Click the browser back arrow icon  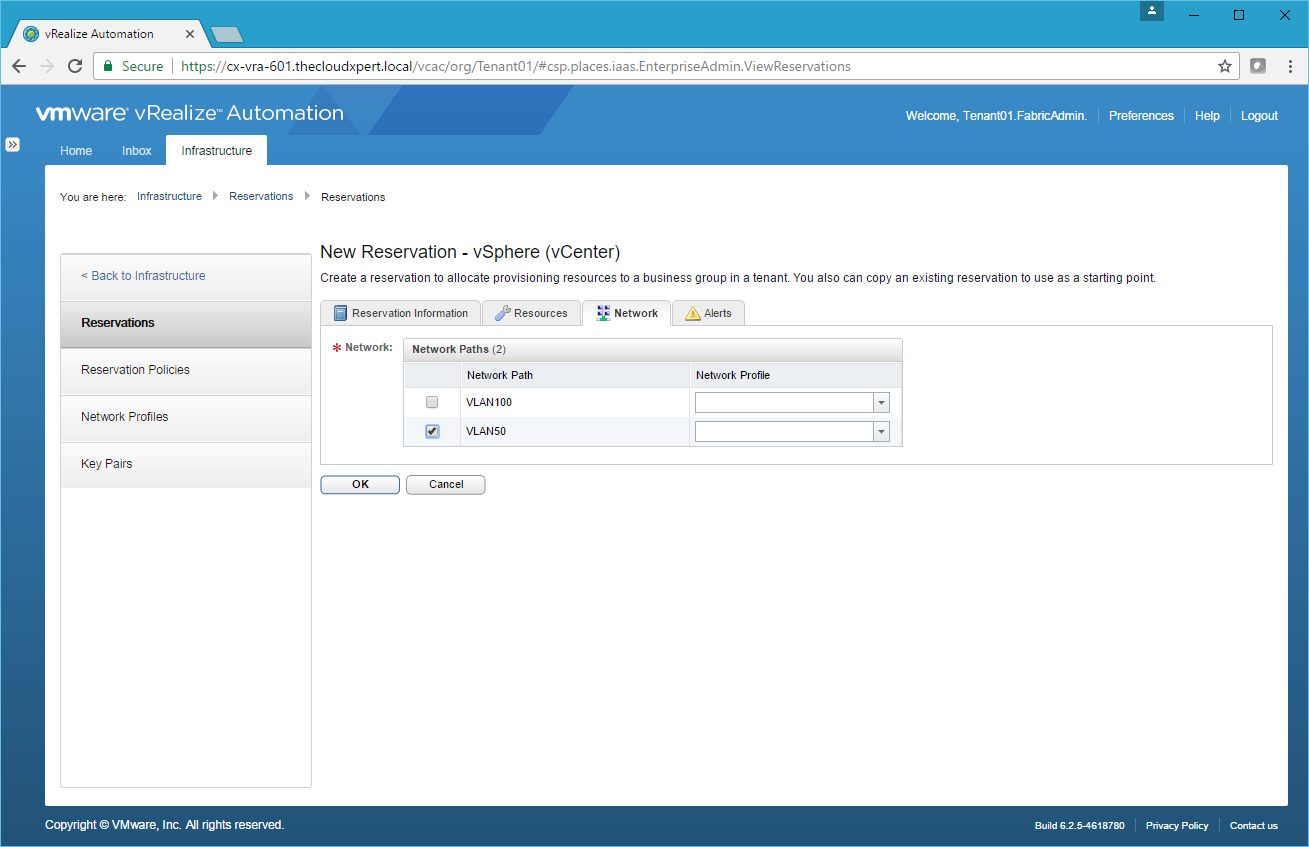point(19,66)
